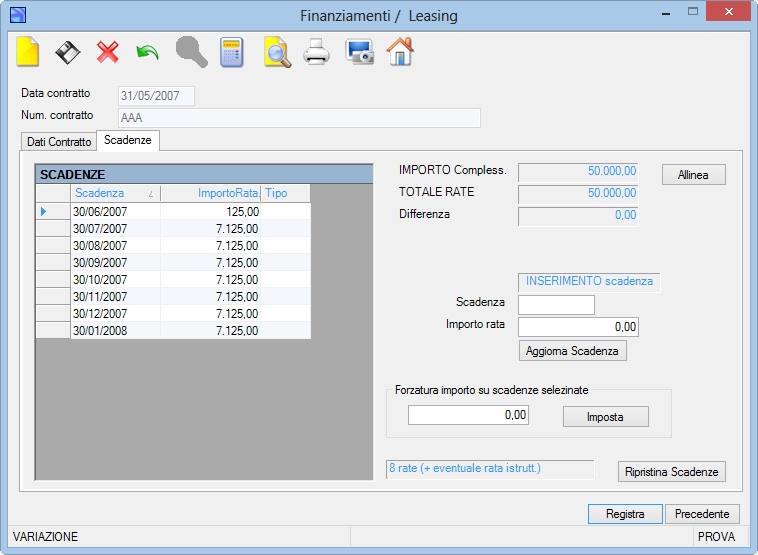This screenshot has width=758, height=555.
Task: Click the Aggiorna Scadenza button
Action: click(572, 351)
